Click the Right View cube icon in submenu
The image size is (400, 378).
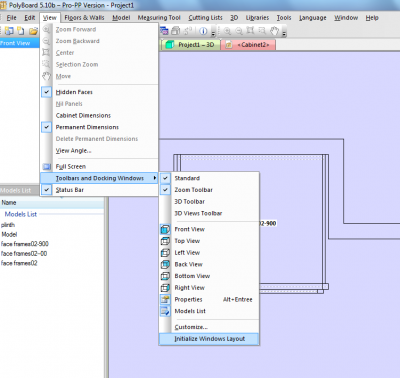(165, 288)
